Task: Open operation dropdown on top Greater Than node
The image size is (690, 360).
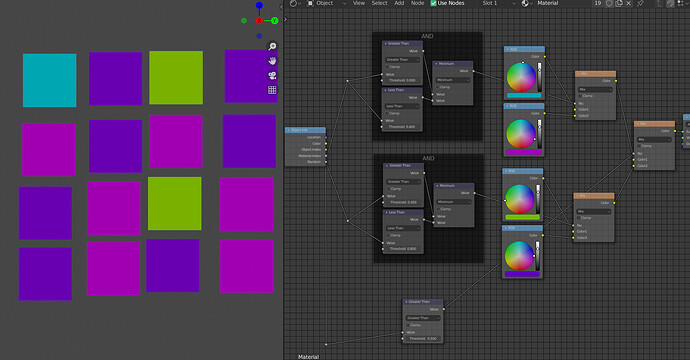Action: [403, 59]
